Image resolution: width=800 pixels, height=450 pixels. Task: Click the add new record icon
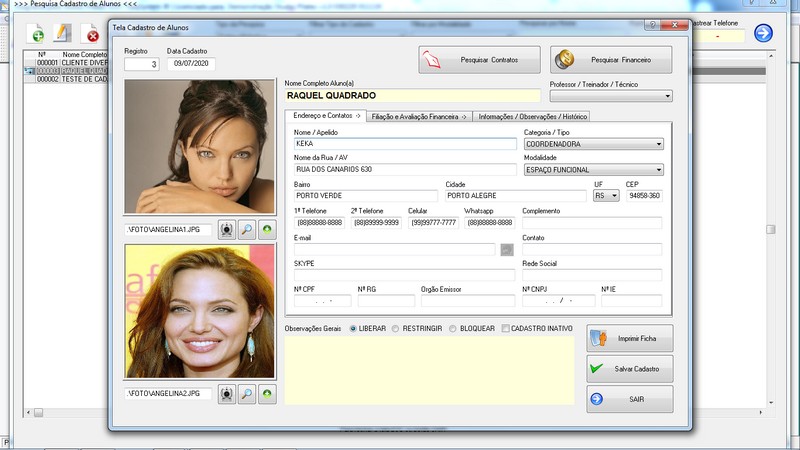tap(35, 34)
